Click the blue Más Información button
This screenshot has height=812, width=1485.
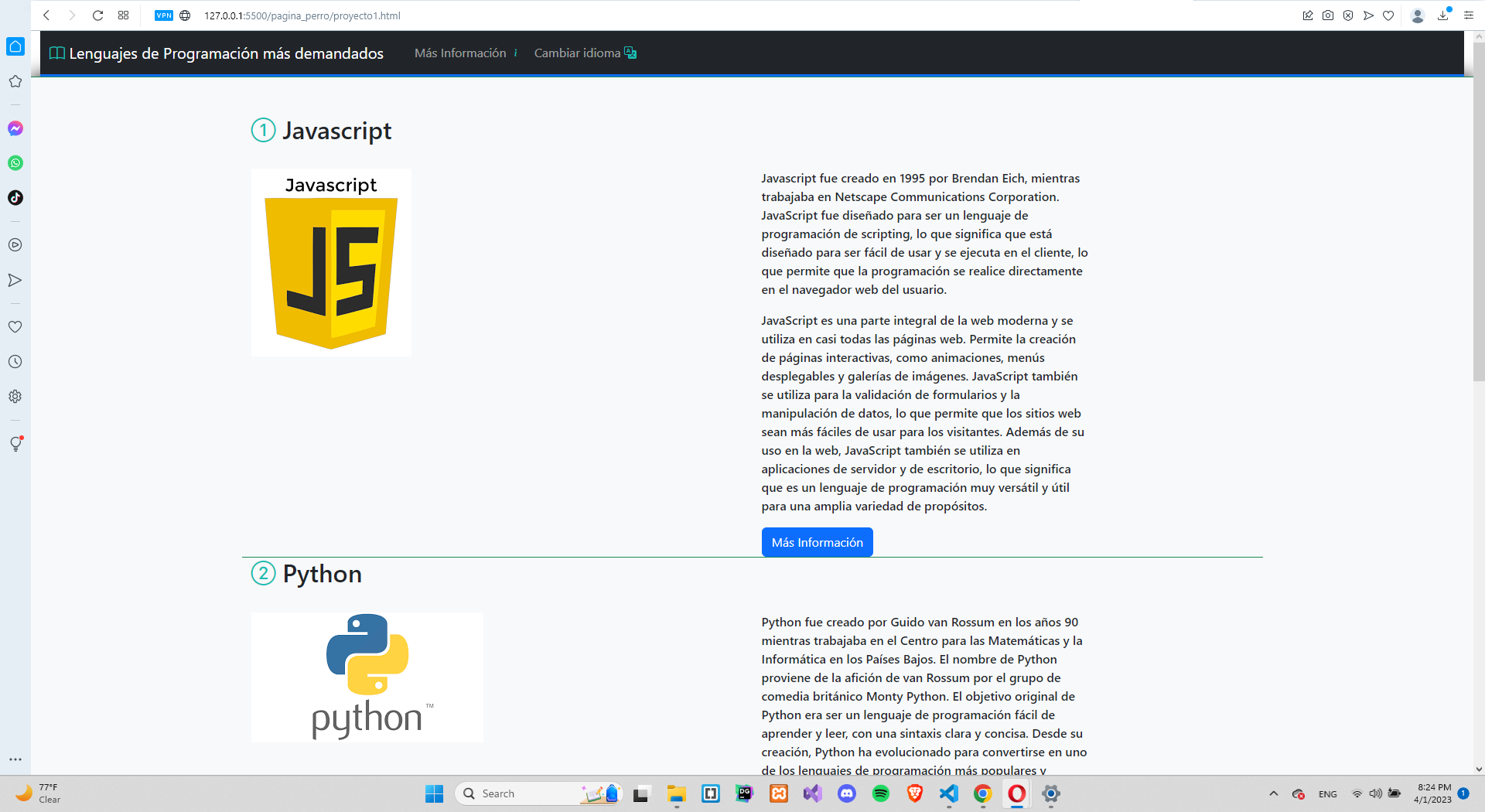coord(818,542)
